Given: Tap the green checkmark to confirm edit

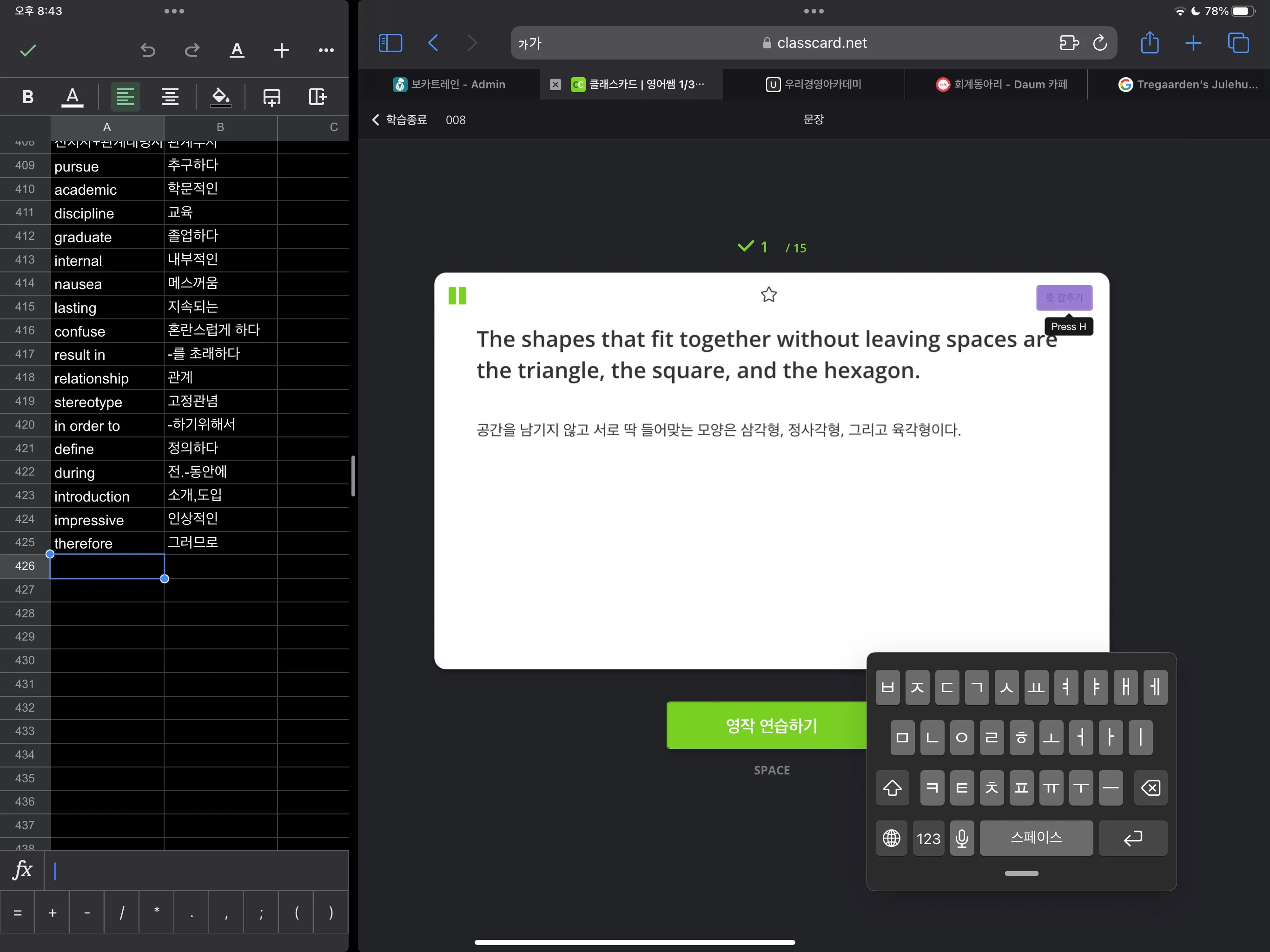Looking at the screenshot, I should tap(27, 51).
